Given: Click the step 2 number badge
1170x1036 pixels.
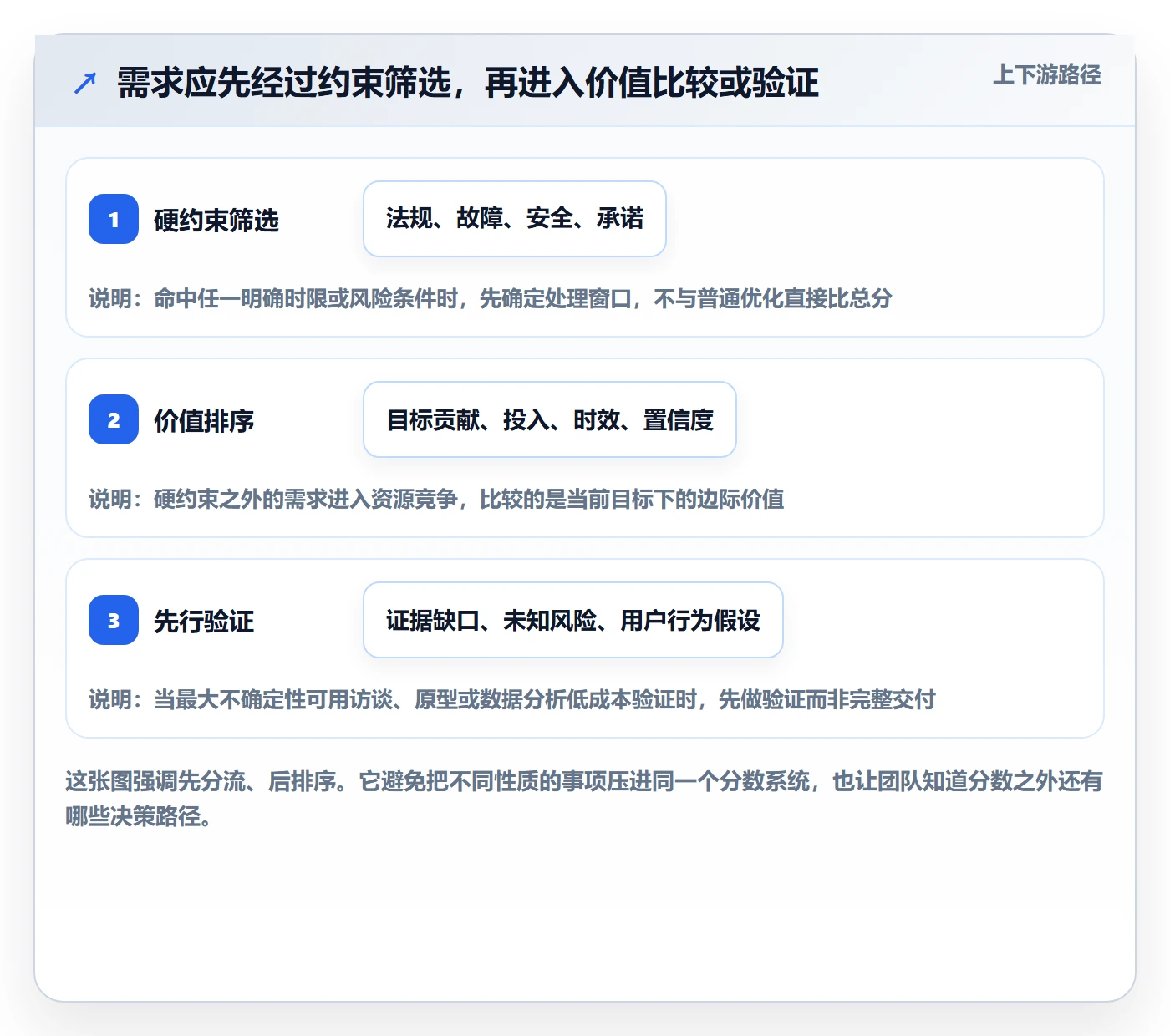Looking at the screenshot, I should click(x=114, y=419).
